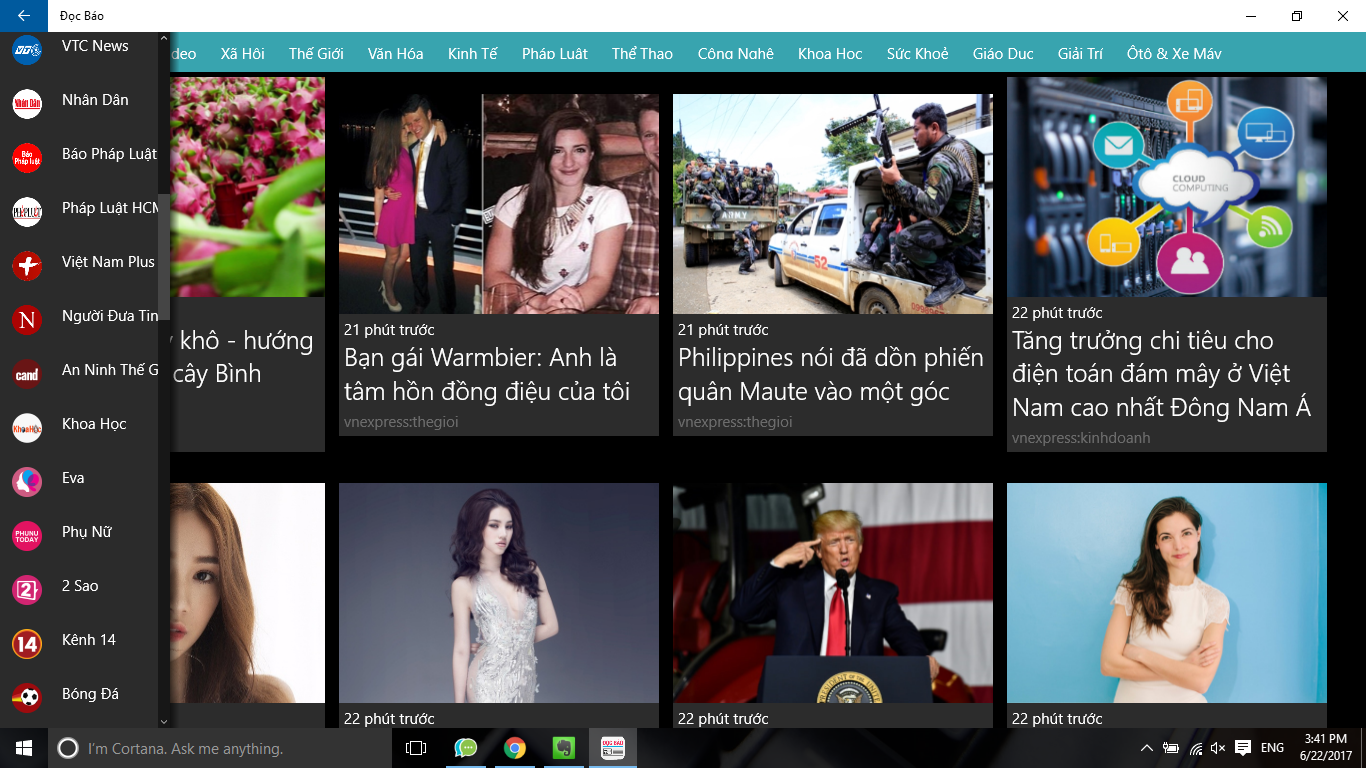This screenshot has width=1366, height=768.
Task: Click the Eva source icon
Action: point(27,481)
